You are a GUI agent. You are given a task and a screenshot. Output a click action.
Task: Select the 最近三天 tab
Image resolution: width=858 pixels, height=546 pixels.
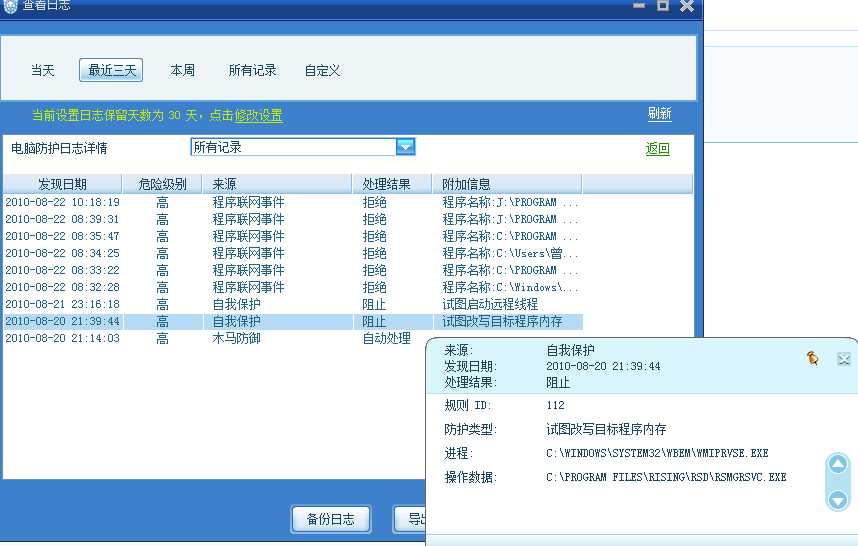pos(111,70)
